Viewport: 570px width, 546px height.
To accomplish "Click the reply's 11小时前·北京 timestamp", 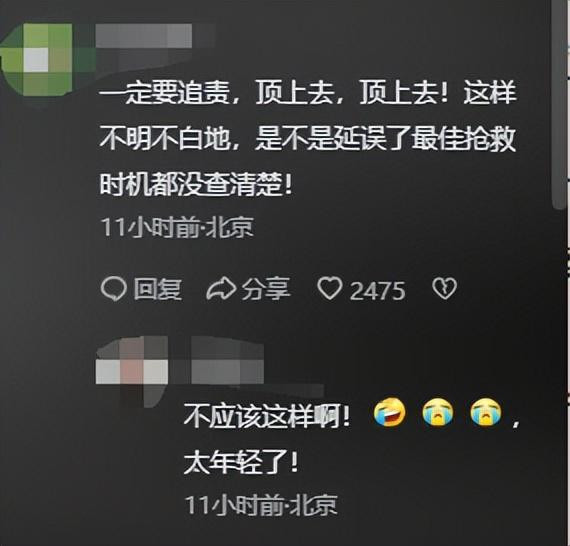I will point(261,506).
